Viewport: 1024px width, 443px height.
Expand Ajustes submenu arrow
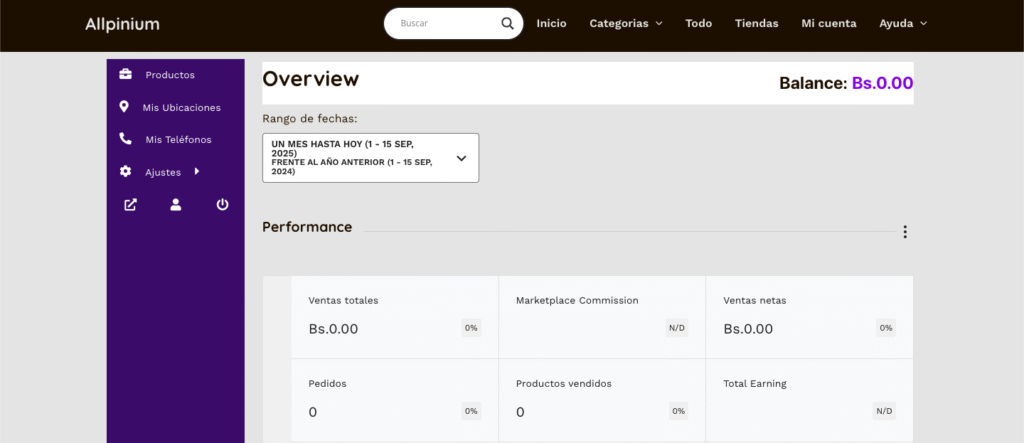[x=197, y=171]
